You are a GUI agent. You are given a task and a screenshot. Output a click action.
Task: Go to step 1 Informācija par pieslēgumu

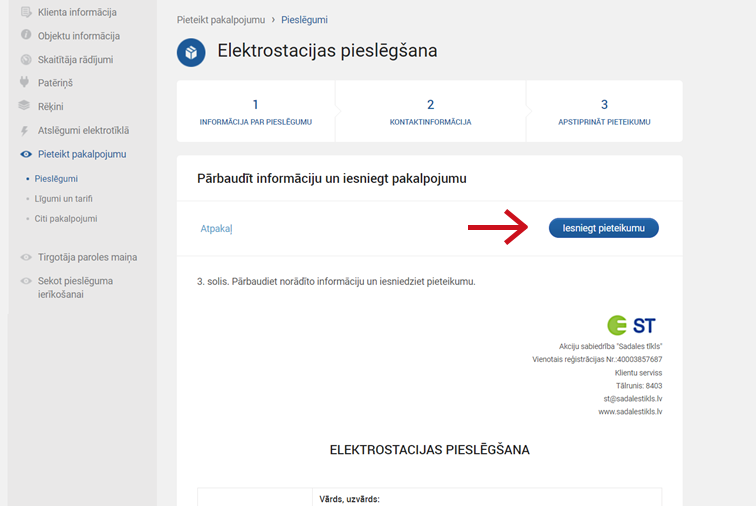(256, 111)
